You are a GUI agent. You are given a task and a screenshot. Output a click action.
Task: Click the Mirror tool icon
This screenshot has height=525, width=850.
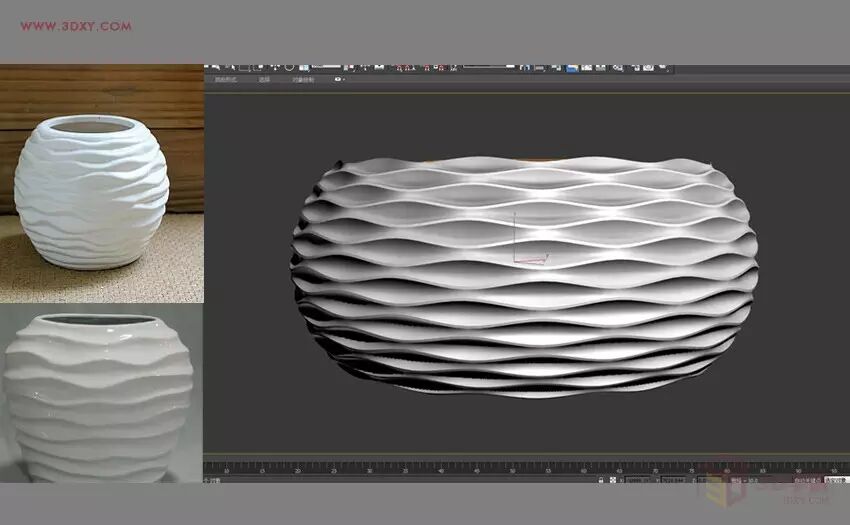click(525, 67)
